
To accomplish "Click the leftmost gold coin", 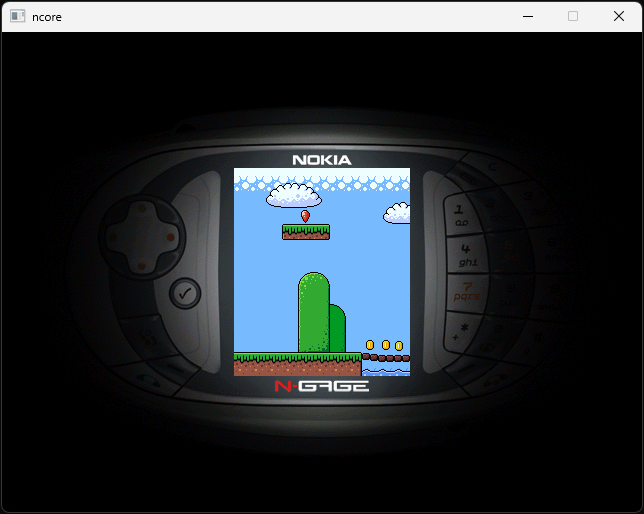I will pyautogui.click(x=370, y=345).
